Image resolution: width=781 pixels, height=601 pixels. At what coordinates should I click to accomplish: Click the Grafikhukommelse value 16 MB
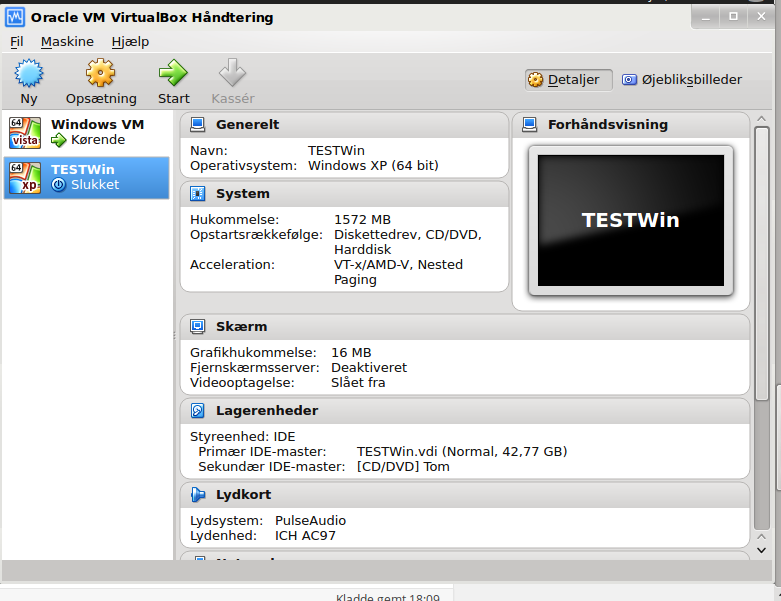(351, 353)
